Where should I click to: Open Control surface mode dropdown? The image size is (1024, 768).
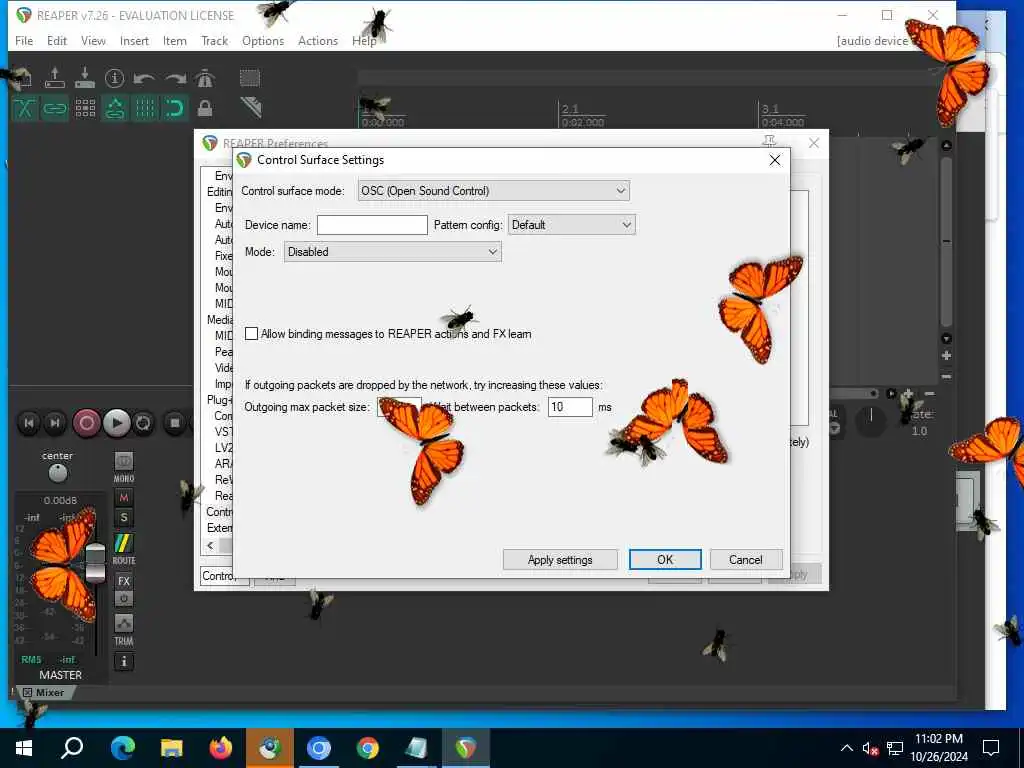coord(494,191)
